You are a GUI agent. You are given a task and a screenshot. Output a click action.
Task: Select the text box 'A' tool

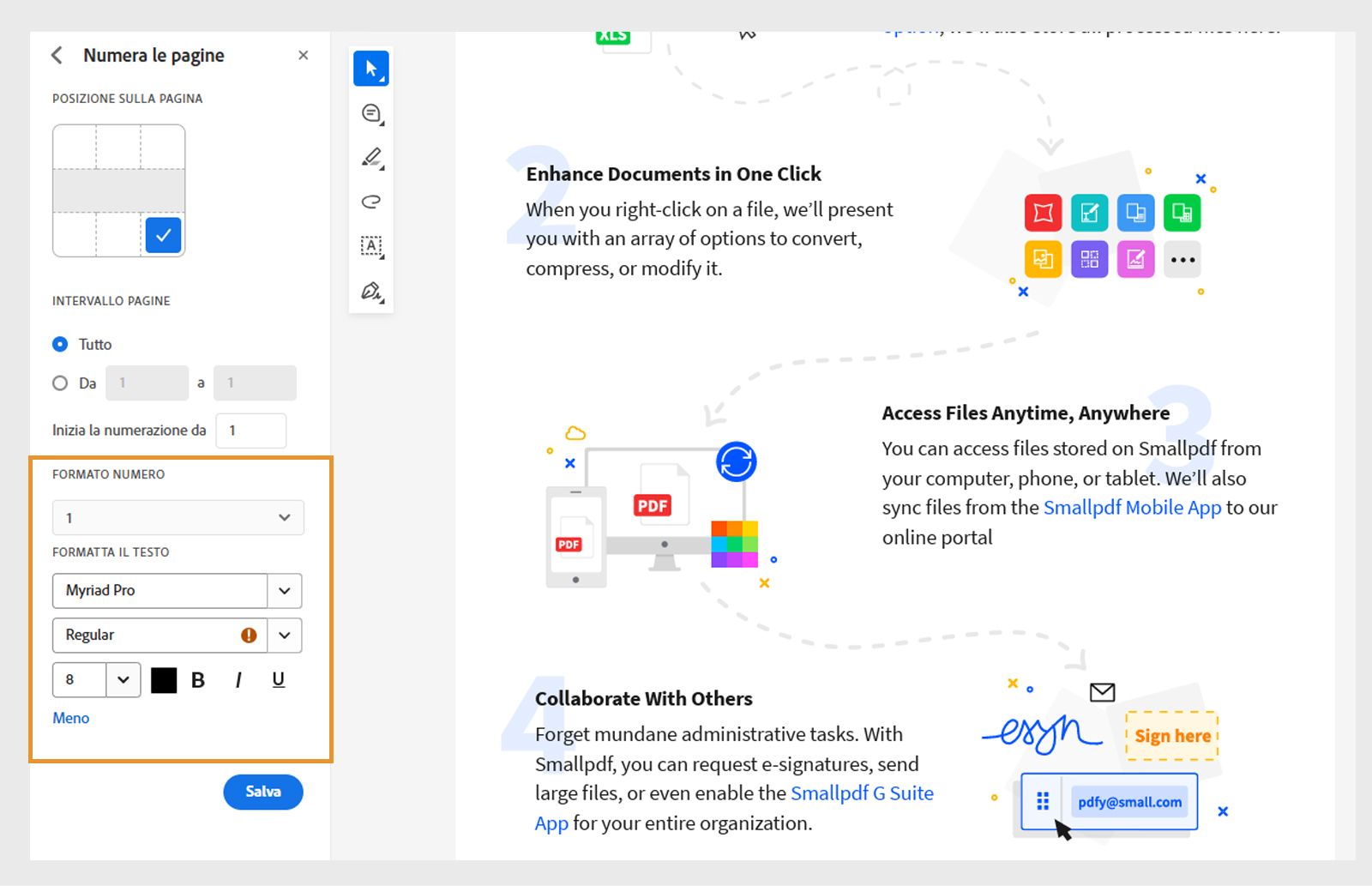coord(371,246)
